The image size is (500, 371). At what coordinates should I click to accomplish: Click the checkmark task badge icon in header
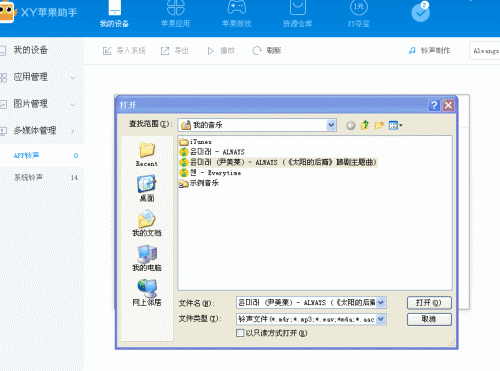tap(420, 13)
